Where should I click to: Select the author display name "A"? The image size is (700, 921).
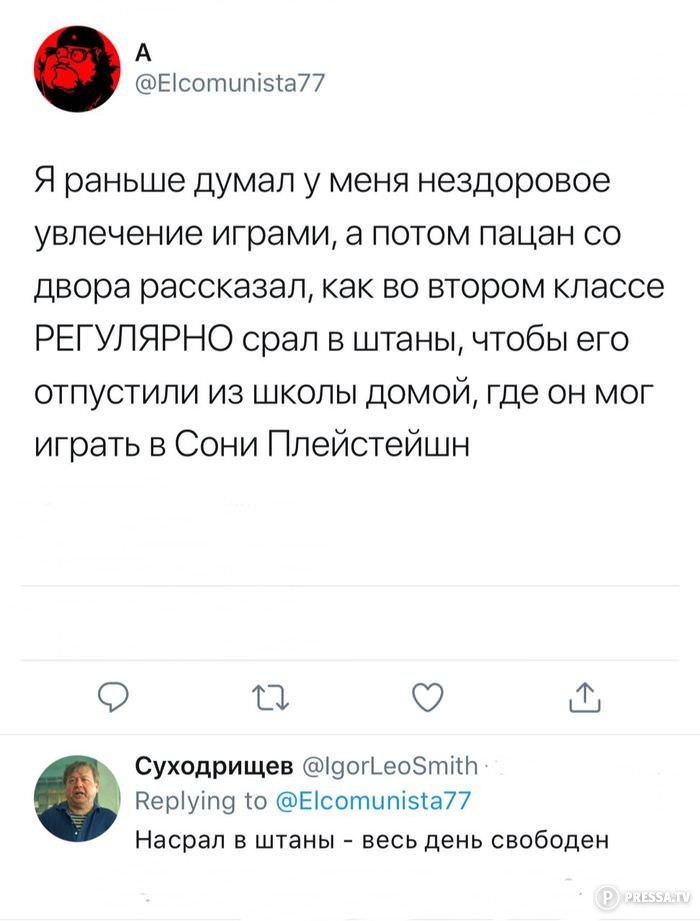pos(142,55)
